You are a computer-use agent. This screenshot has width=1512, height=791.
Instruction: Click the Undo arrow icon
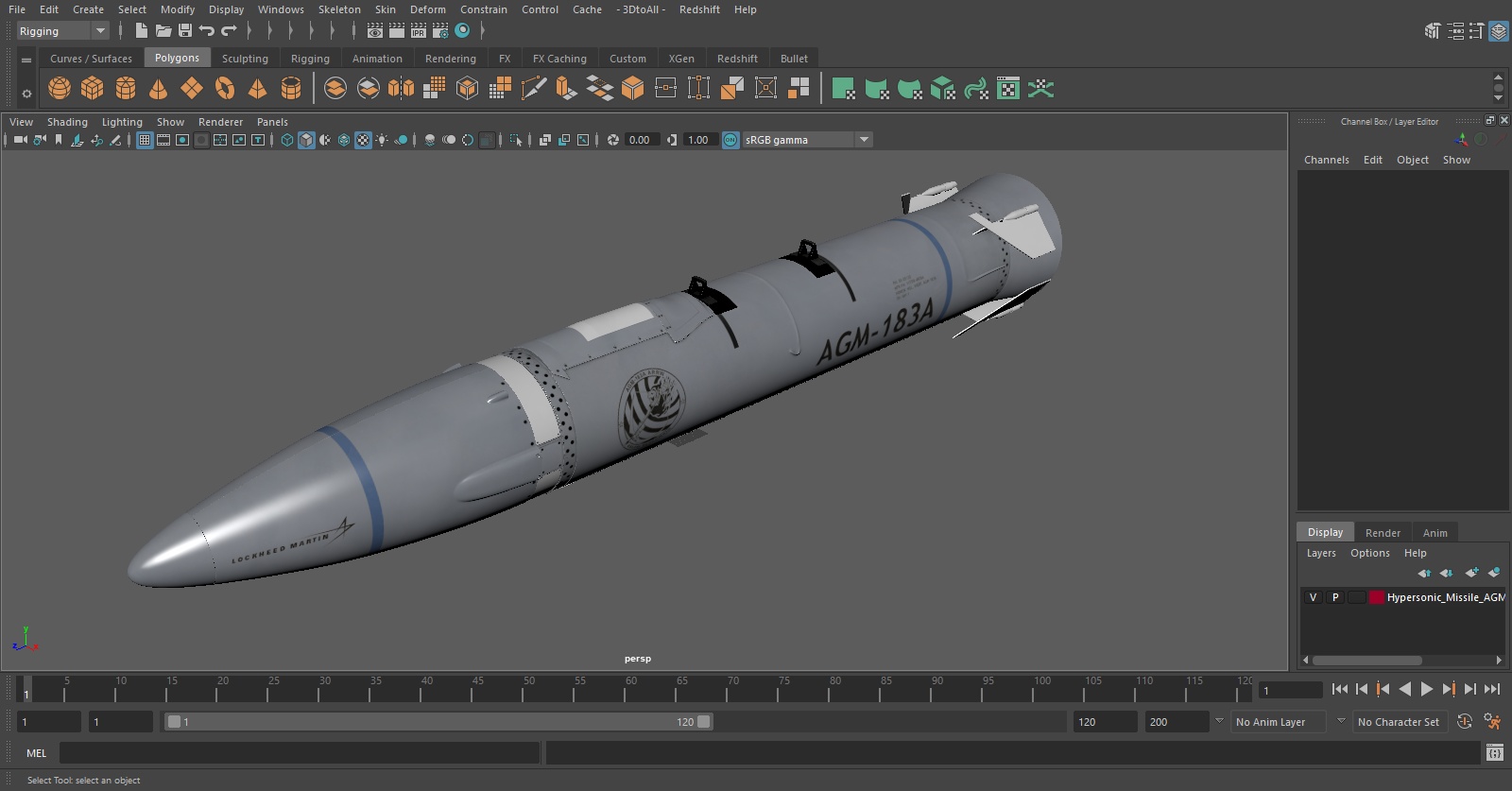coord(207,31)
